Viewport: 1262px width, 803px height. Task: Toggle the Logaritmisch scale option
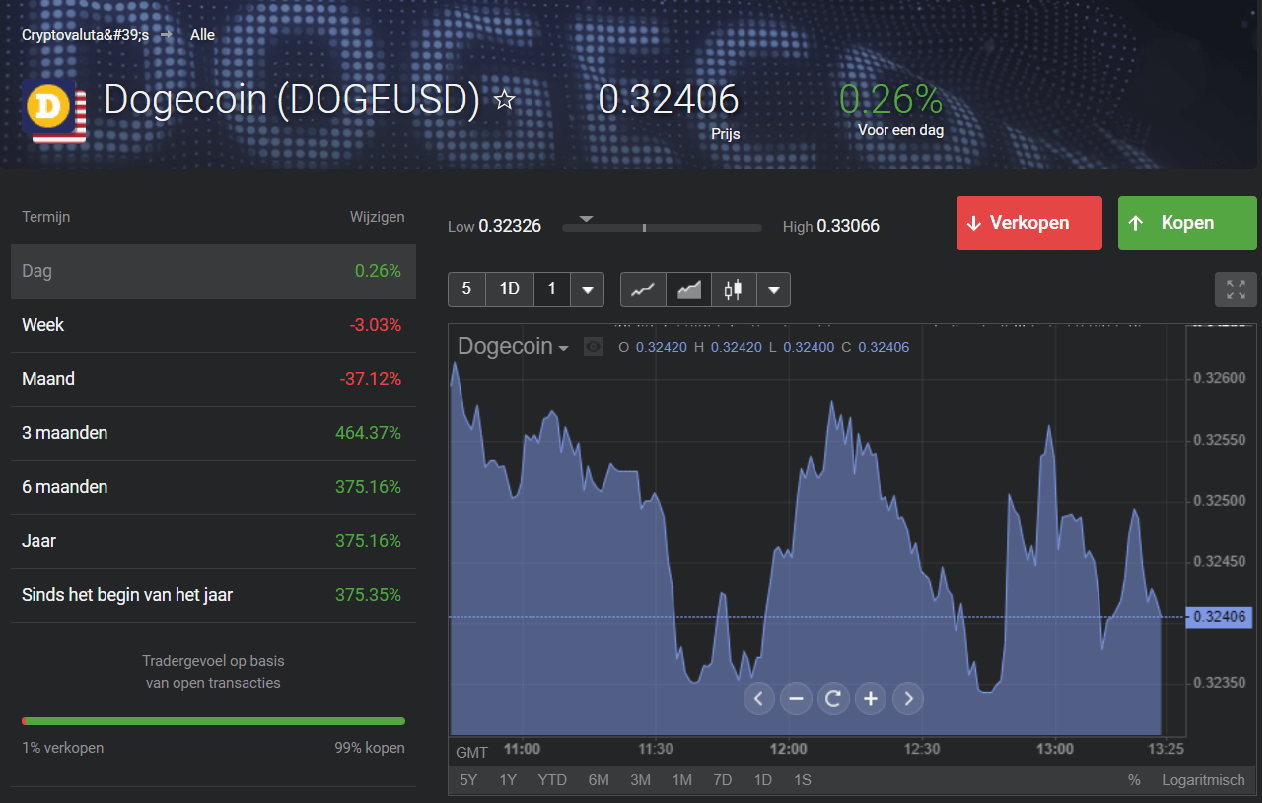pos(1203,780)
